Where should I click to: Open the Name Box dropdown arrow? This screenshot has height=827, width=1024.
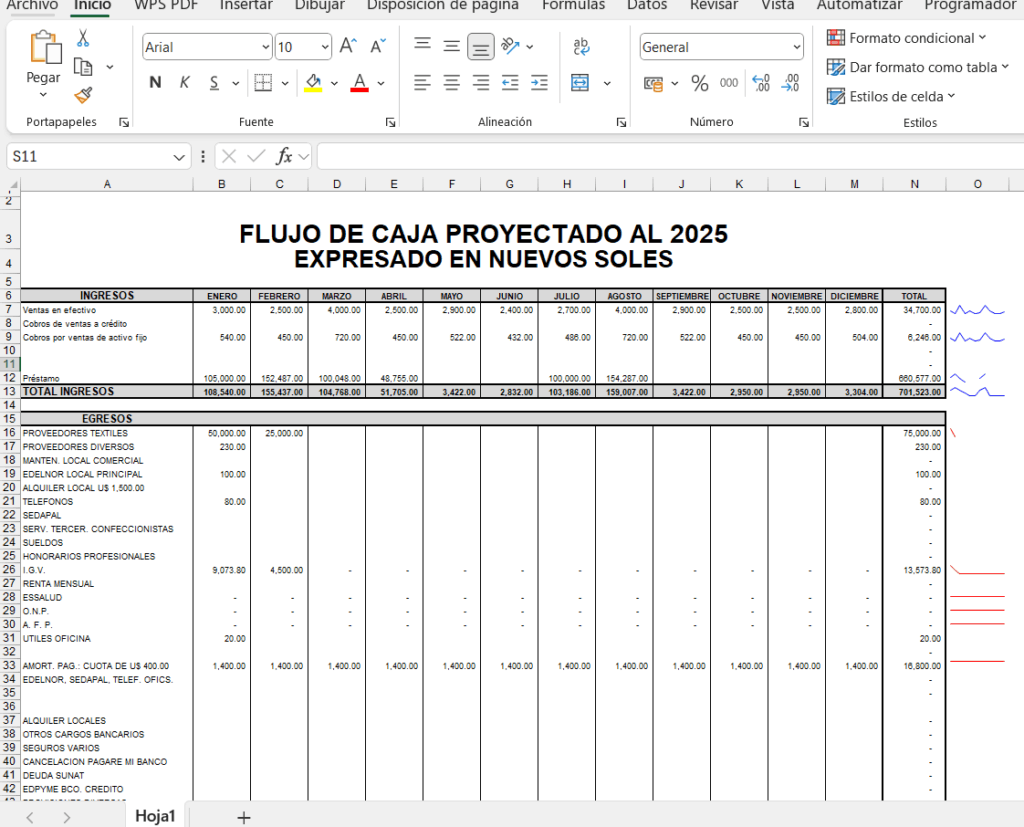179,157
